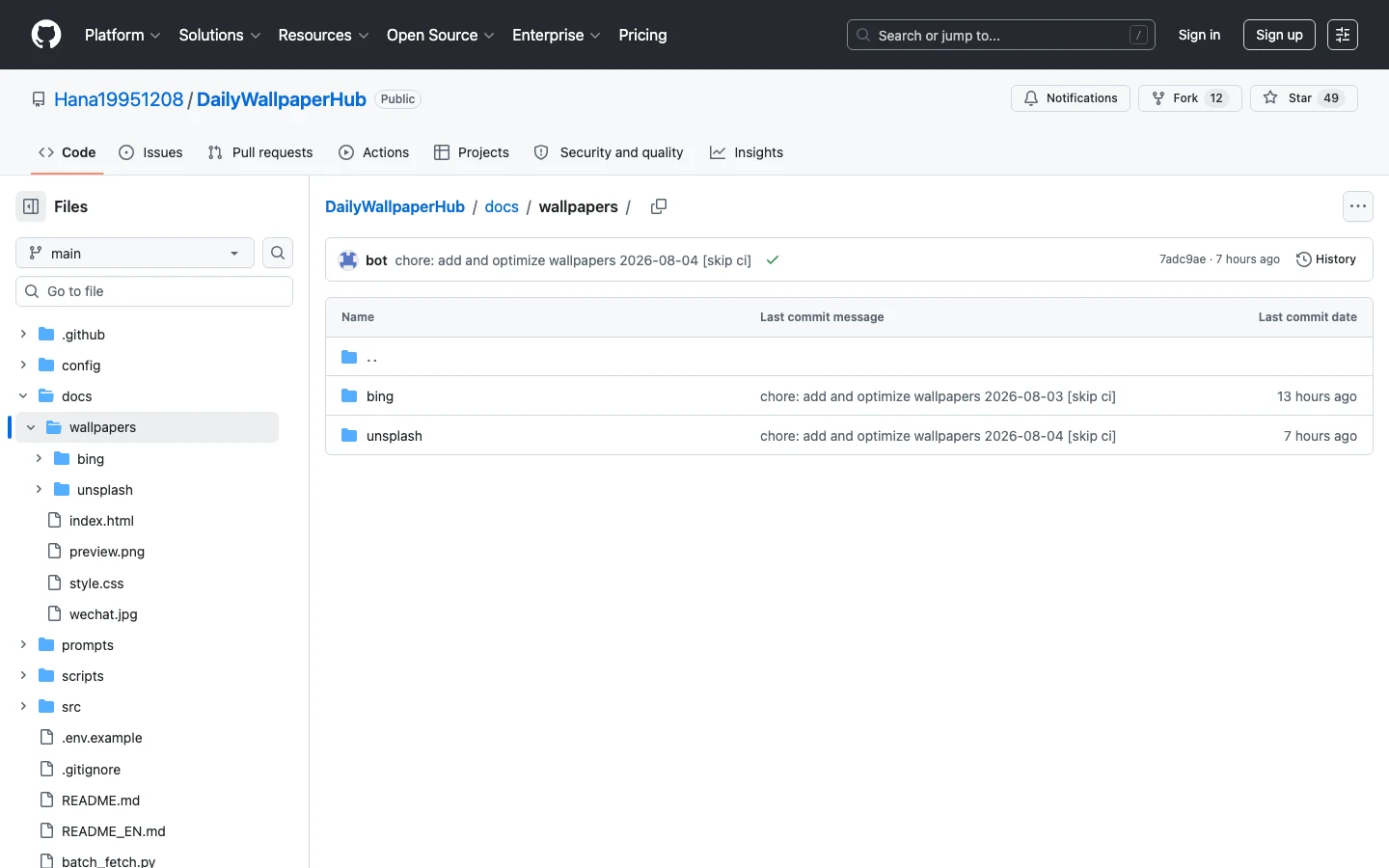Copy the path with the copy icon
Image resolution: width=1389 pixels, height=868 pixels.
(x=659, y=206)
